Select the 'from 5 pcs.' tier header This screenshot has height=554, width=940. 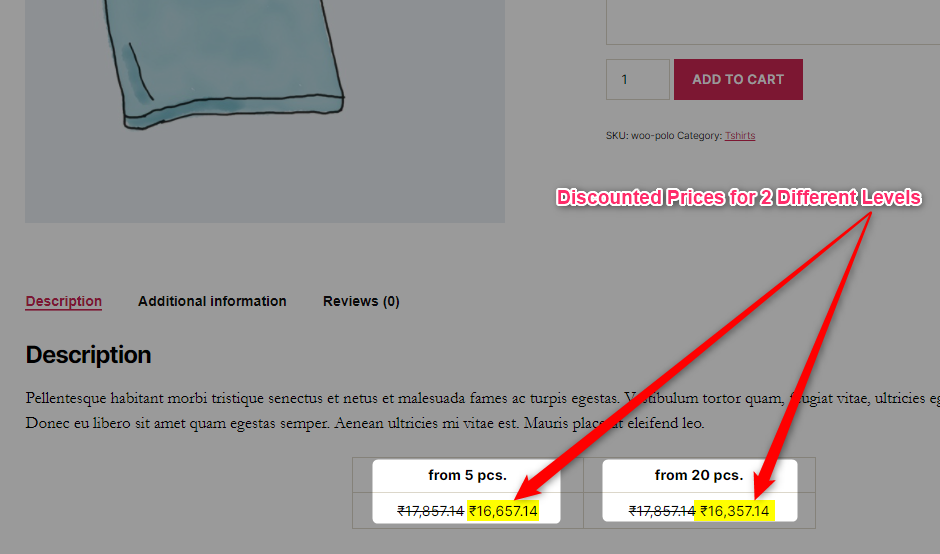click(468, 475)
